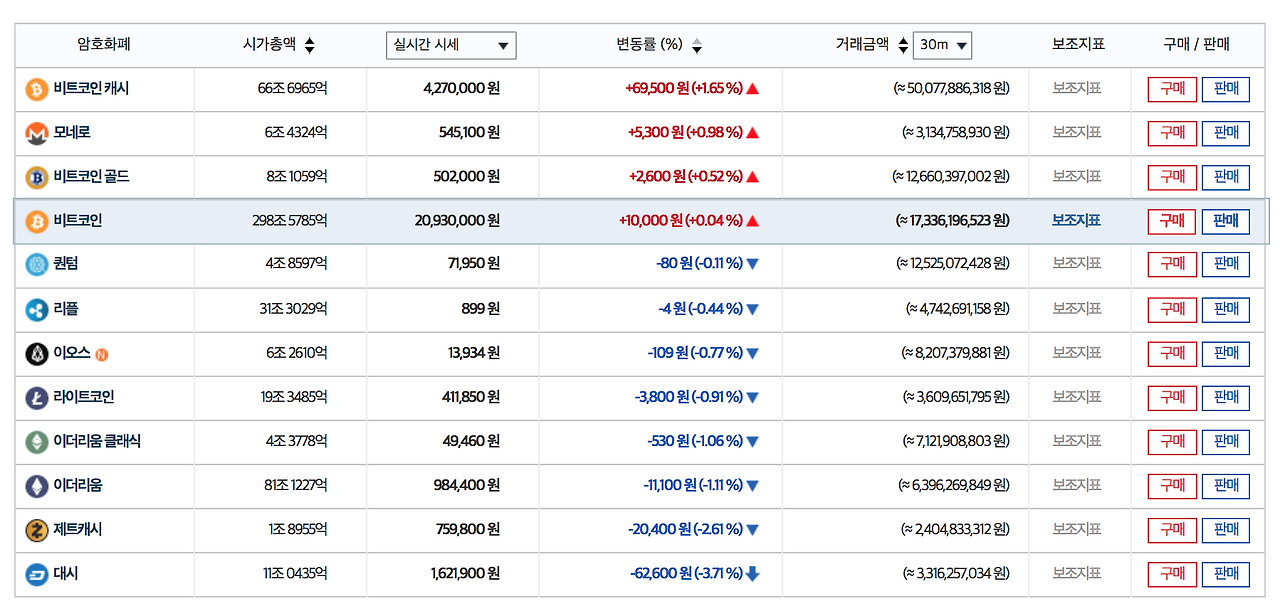
Task: Click 판매 for 비트코인 캐시
Action: point(1226,89)
